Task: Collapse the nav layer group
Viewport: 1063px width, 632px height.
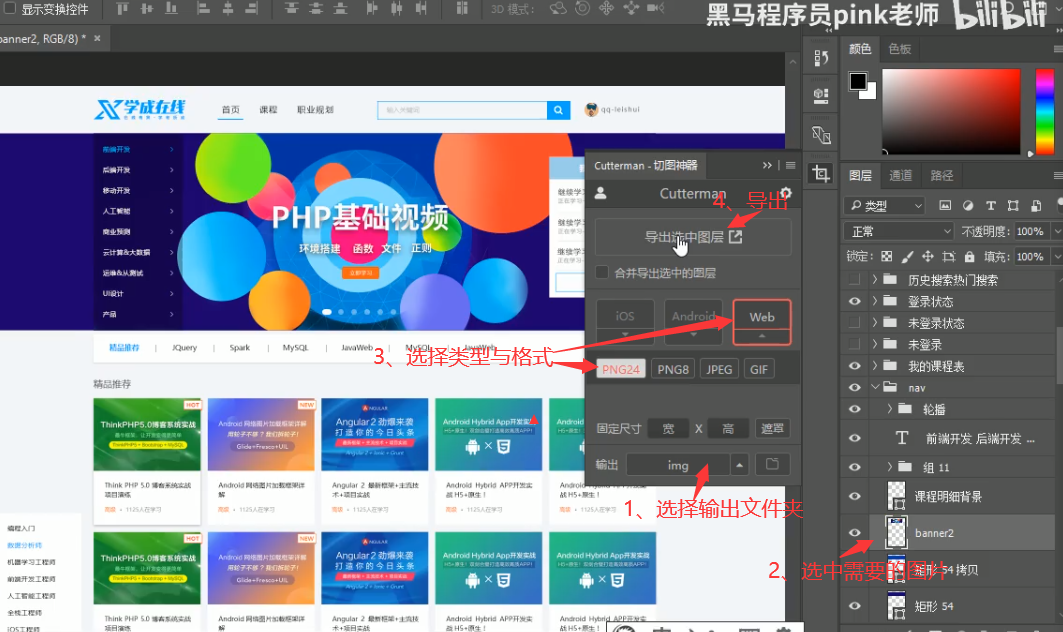Action: pos(875,387)
